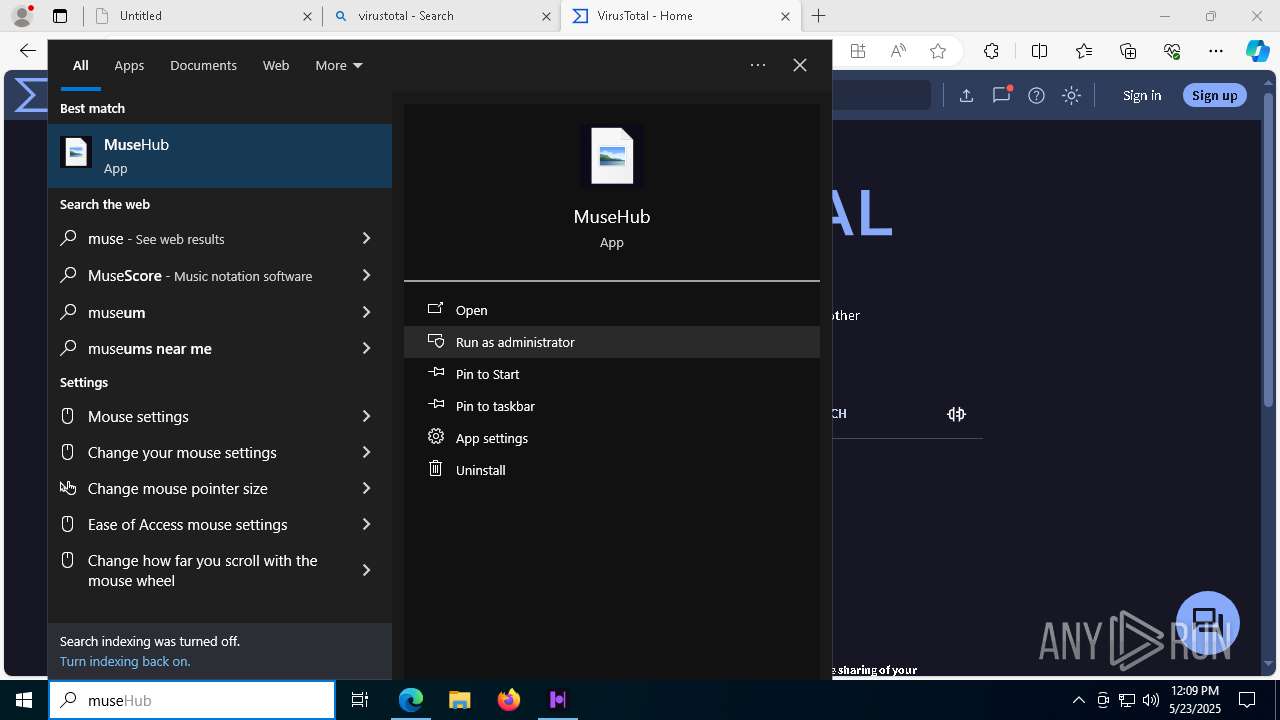Expand the More filter dropdown
1280x720 pixels.
(338, 65)
